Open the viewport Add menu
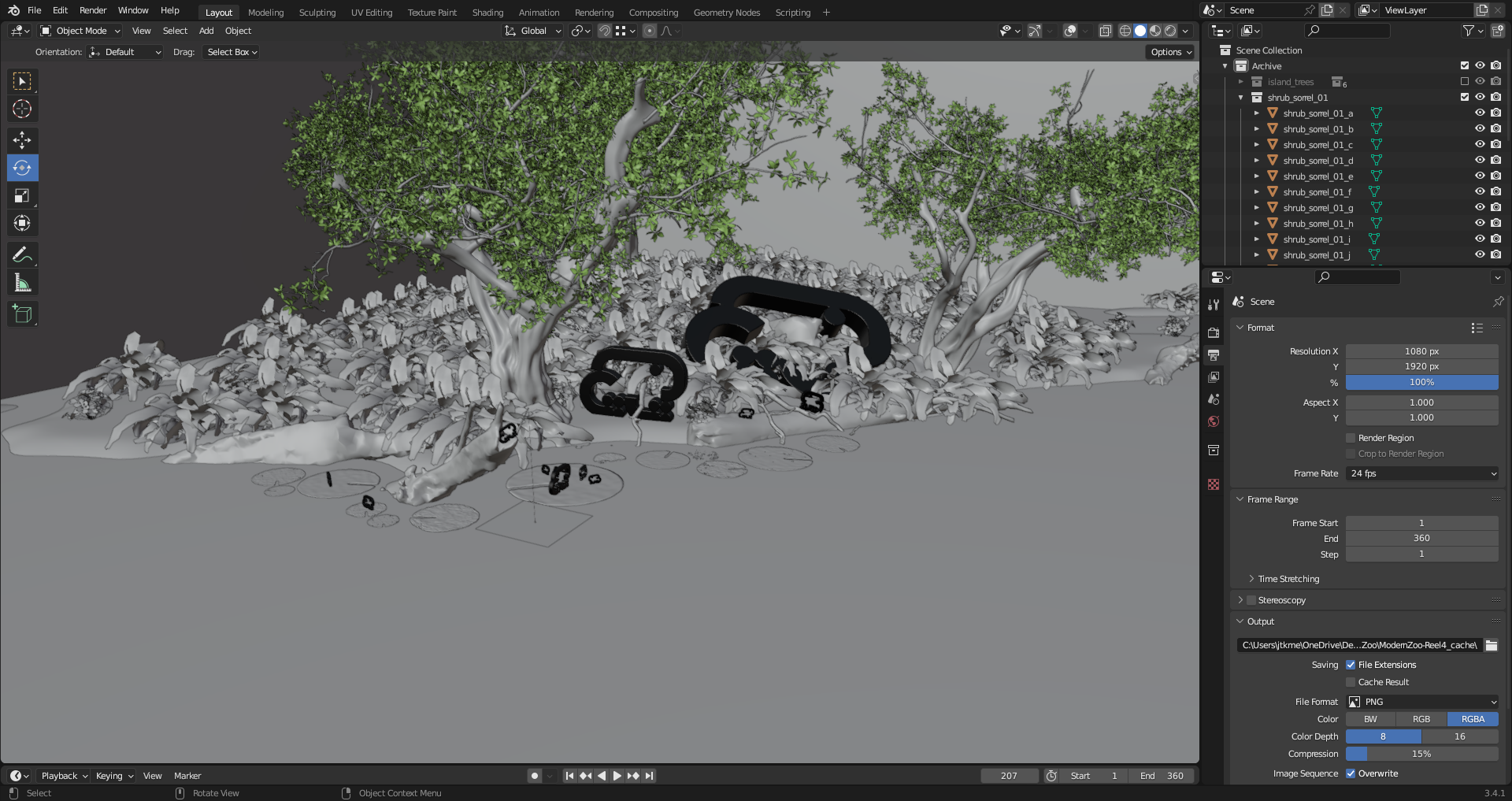This screenshot has width=1512, height=801. [x=206, y=31]
